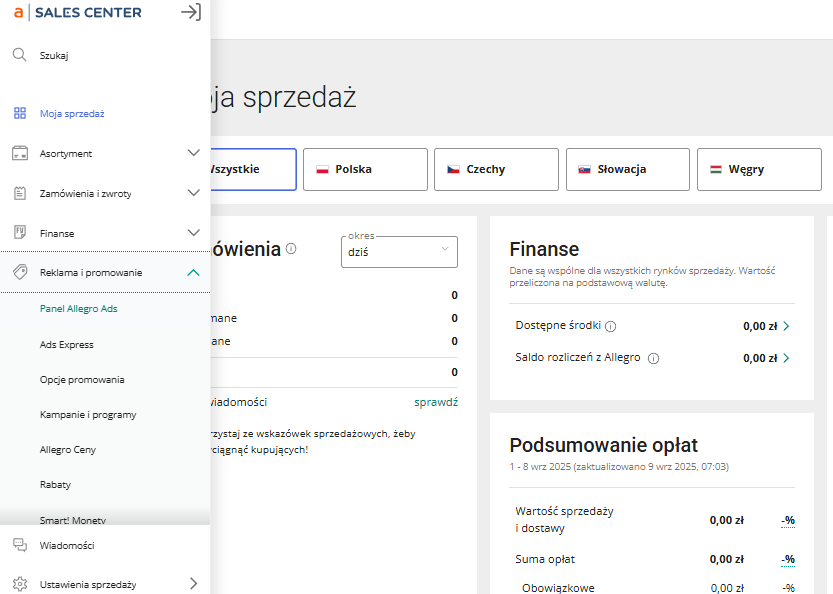The height and width of the screenshot is (594, 833).
Task: Open Panel Allegro Ads menu item
Action: [x=78, y=309]
